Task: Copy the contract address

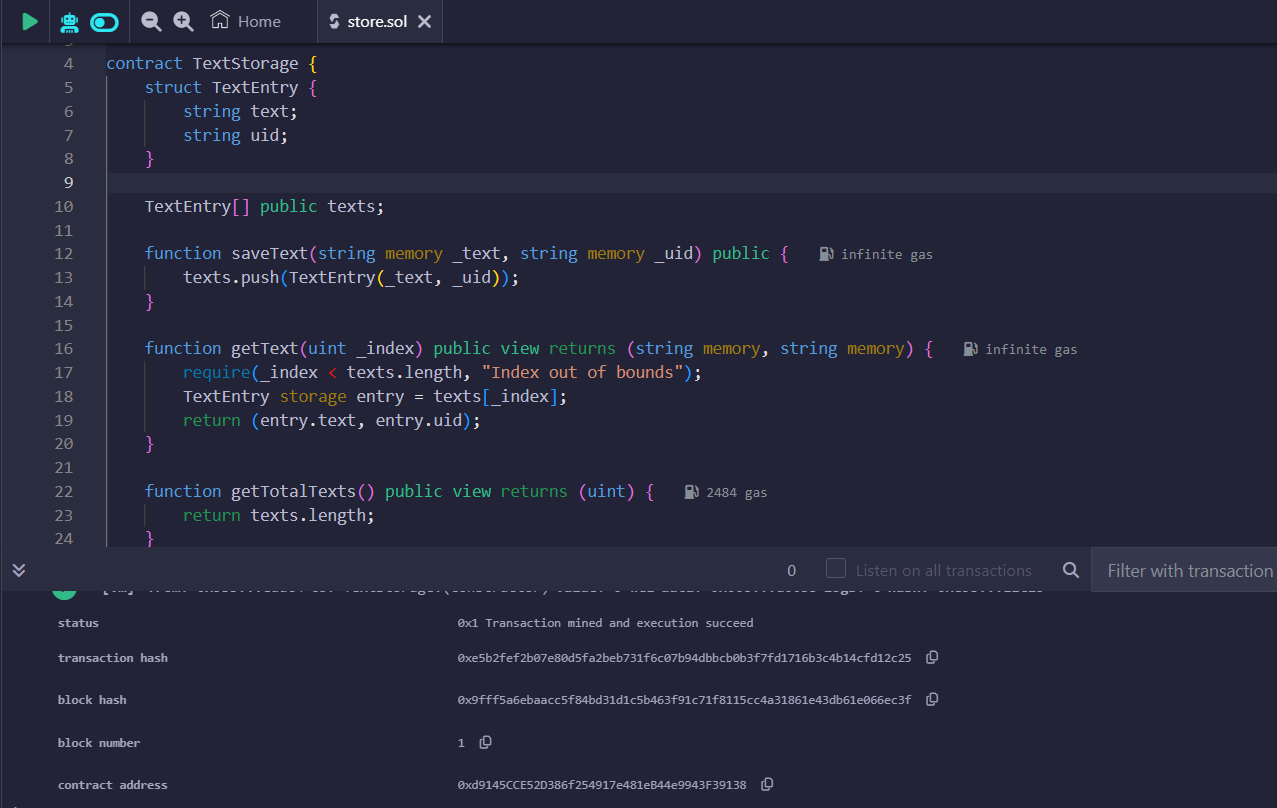Action: 767,784
